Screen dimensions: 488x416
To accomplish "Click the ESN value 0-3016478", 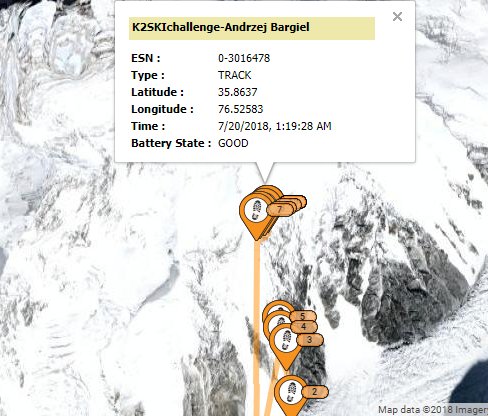I will click(x=244, y=58).
